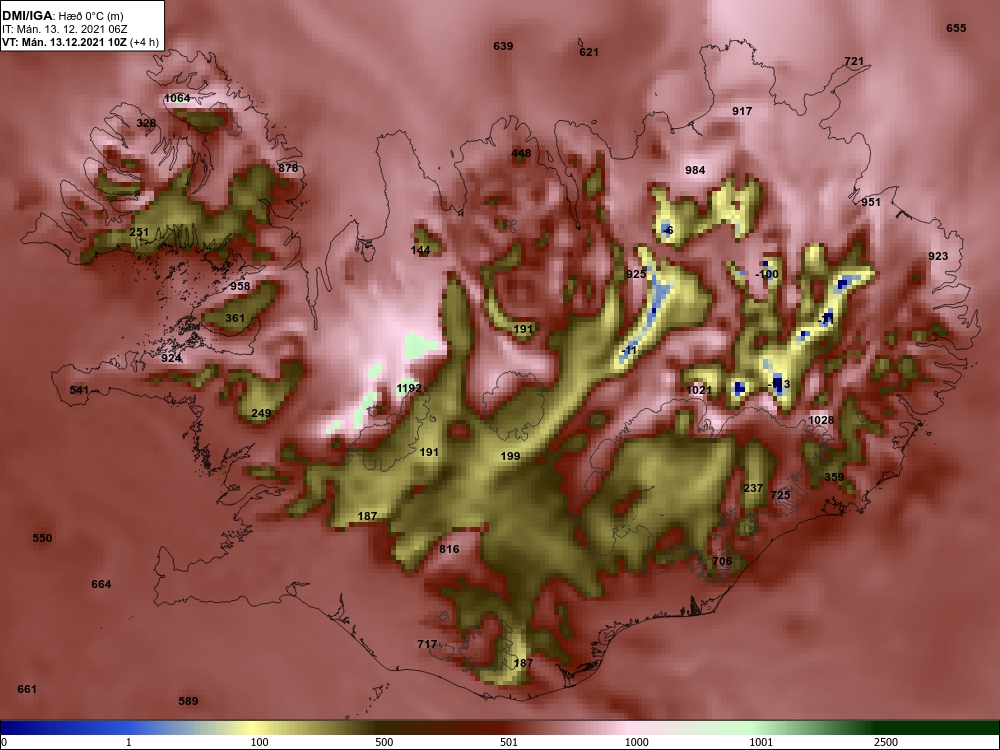The width and height of the screenshot is (1000, 750).
Task: Click the DMI/IGA Hæð 0°C title line
Action: pyautogui.click(x=63, y=16)
